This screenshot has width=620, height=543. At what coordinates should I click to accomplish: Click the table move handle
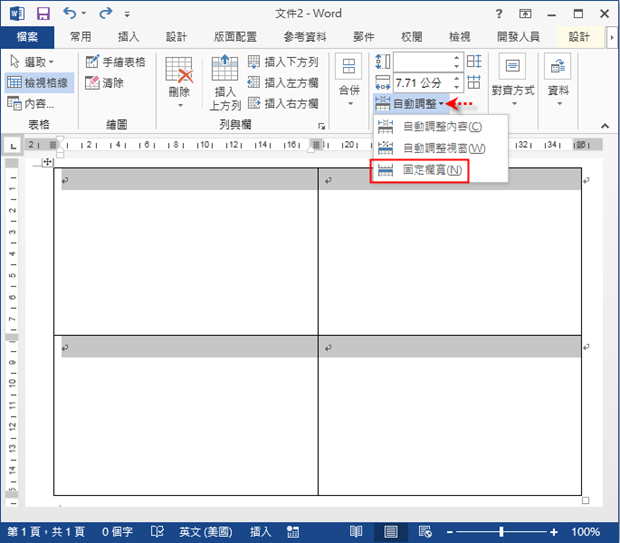click(x=47, y=162)
